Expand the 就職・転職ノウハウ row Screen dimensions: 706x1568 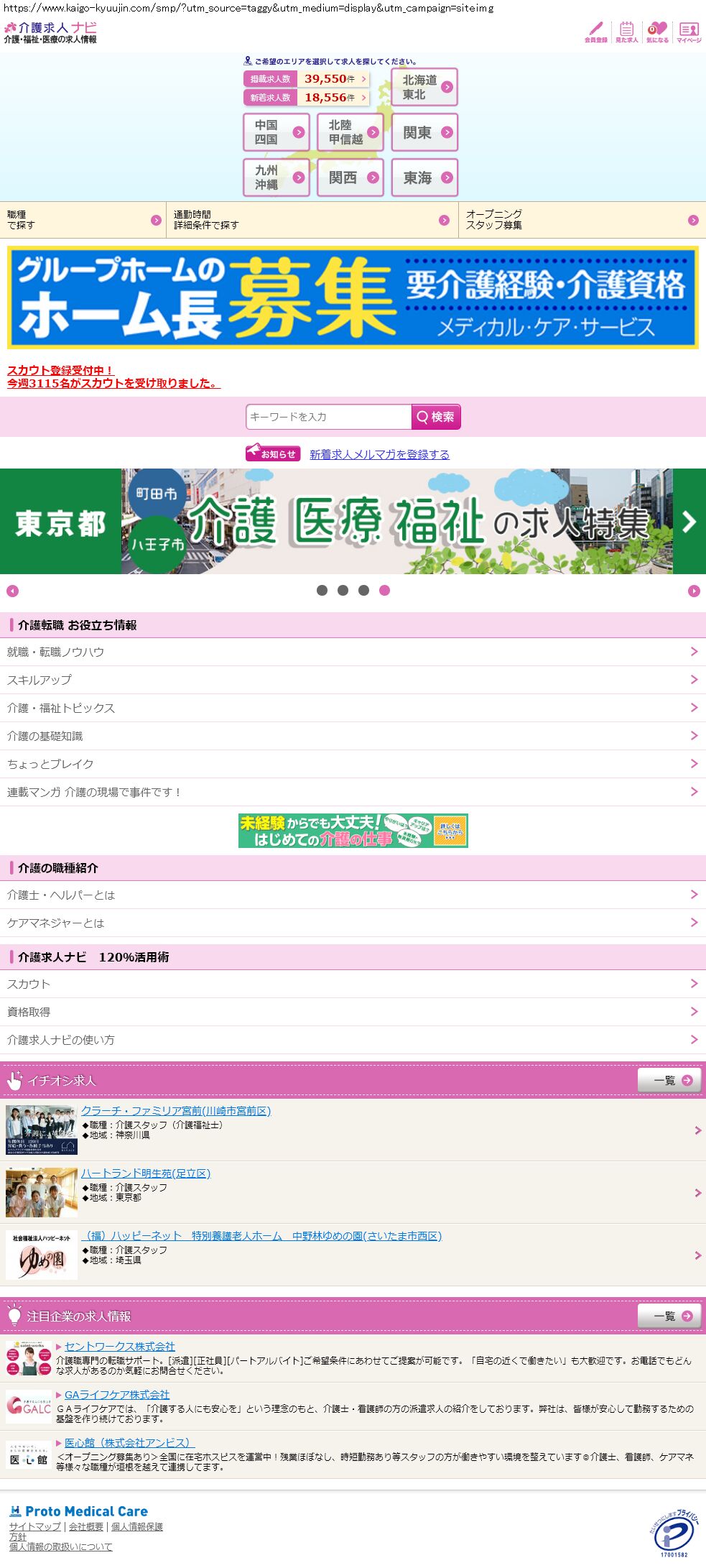(694, 652)
